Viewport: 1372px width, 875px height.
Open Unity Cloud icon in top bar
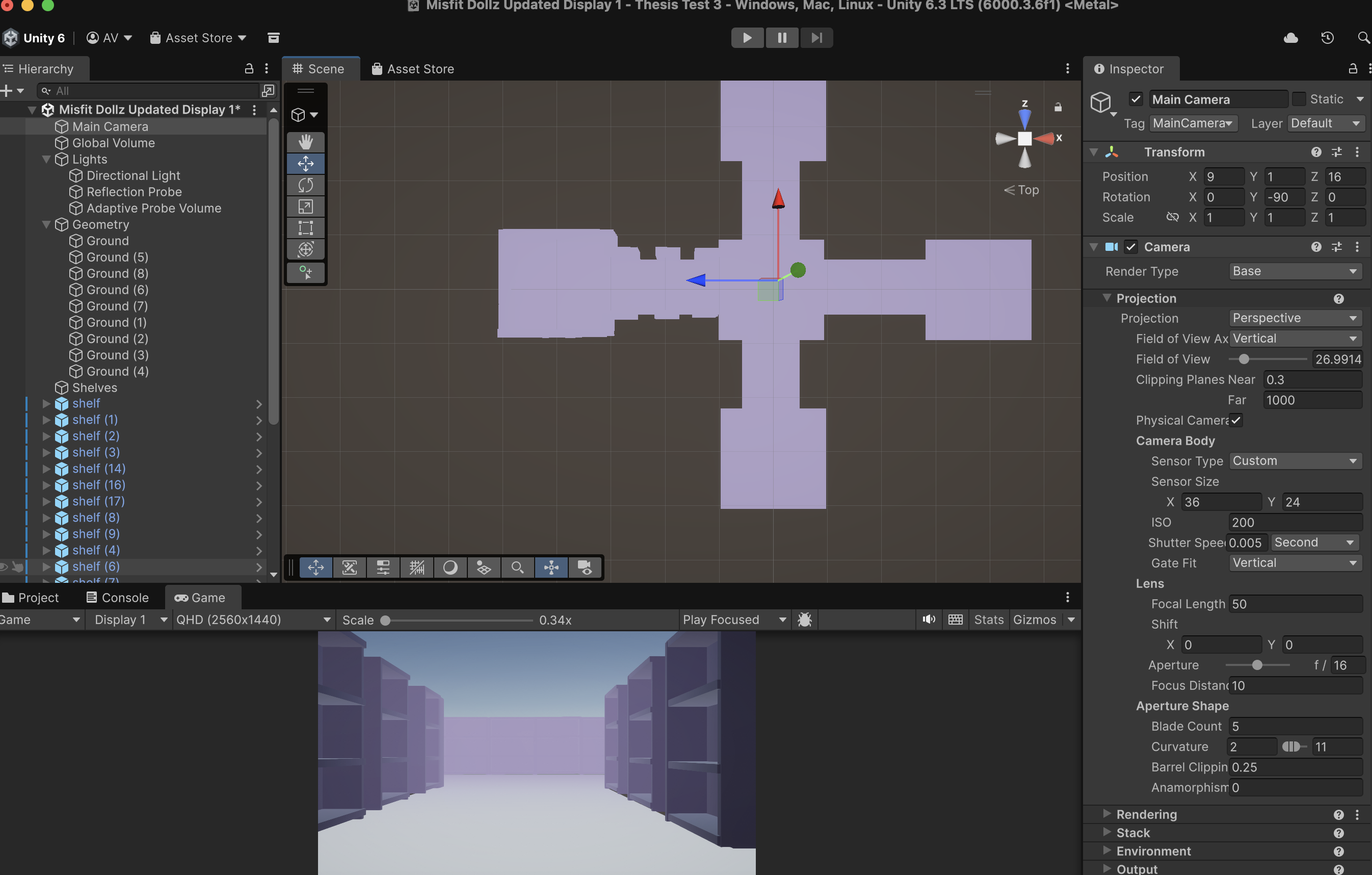[1290, 38]
